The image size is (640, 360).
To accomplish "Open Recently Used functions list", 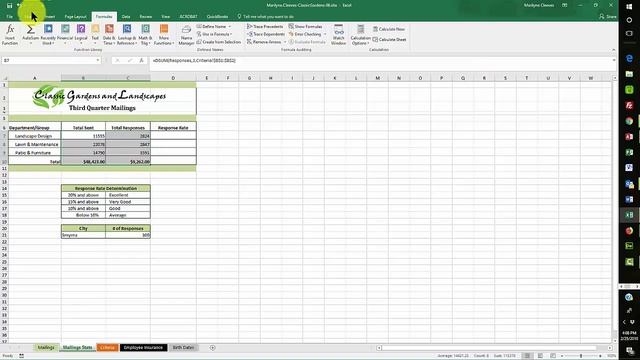I will coord(48,35).
